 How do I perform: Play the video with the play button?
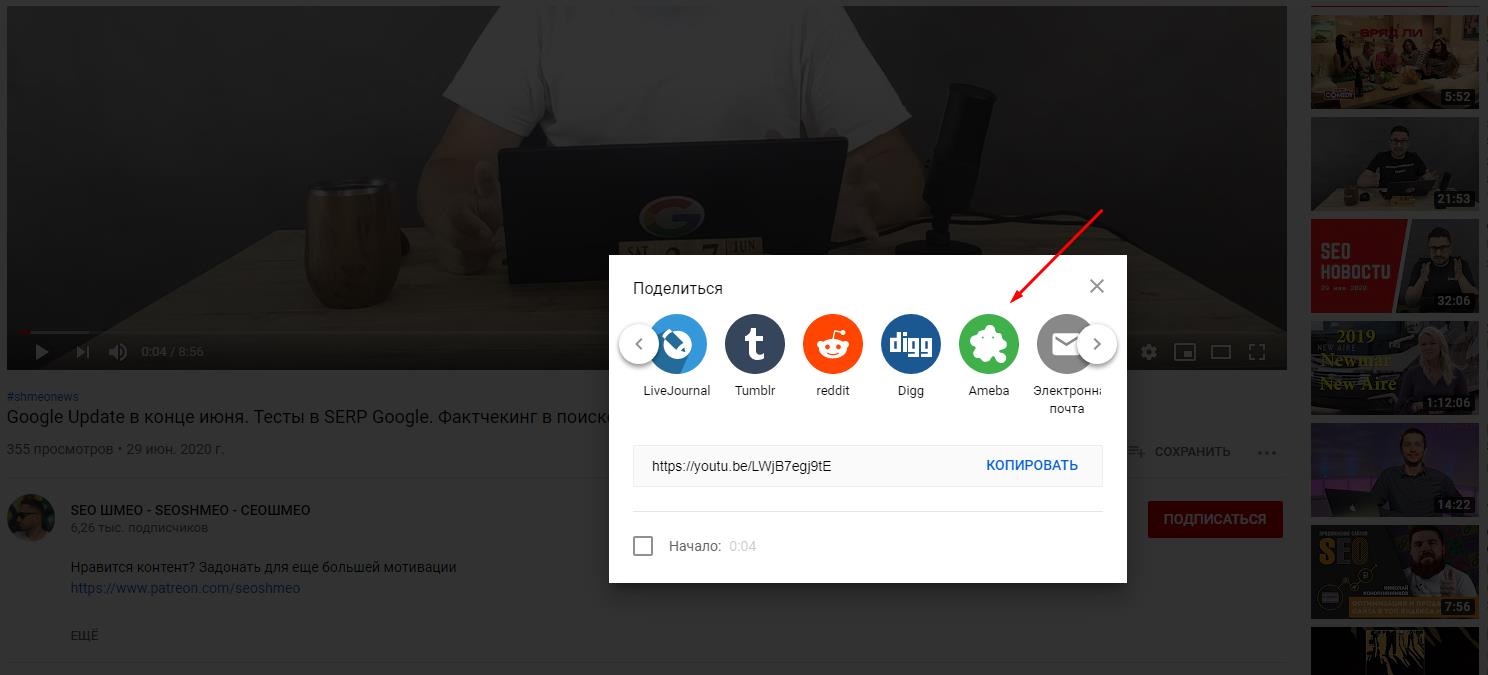pos(42,352)
